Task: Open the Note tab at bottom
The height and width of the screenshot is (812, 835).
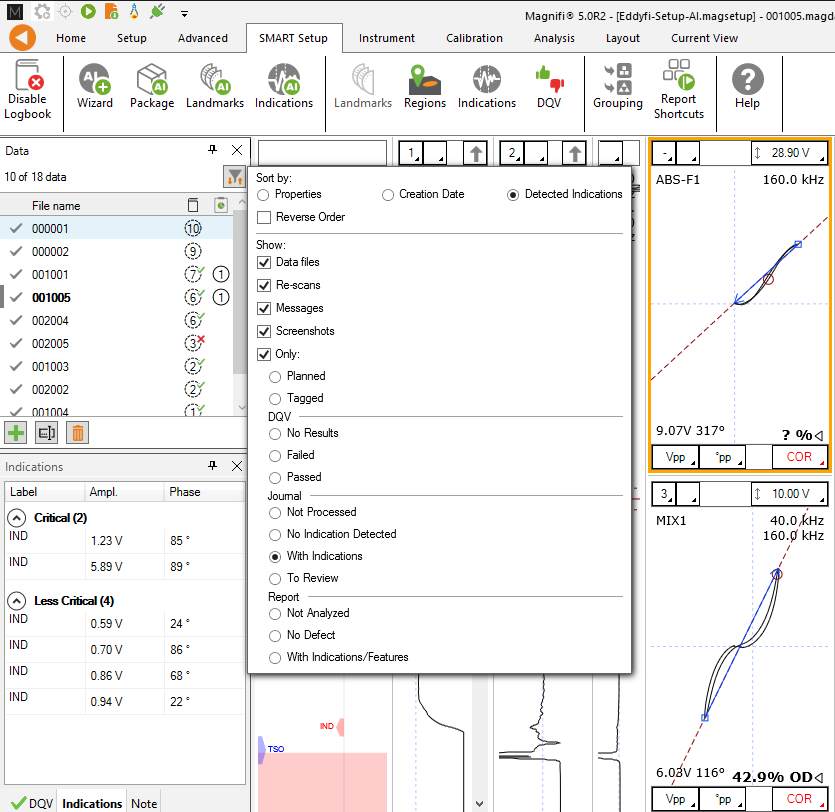Action: pyautogui.click(x=144, y=803)
